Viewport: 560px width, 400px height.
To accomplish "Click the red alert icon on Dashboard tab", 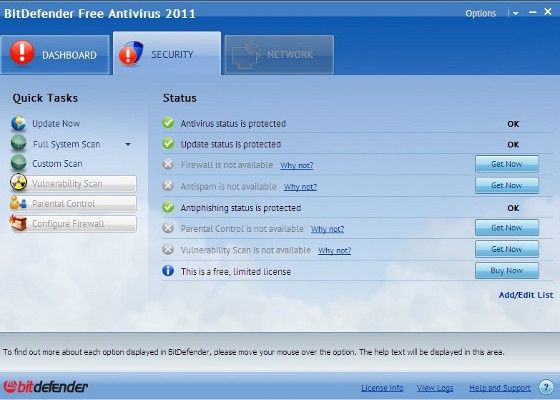I will coord(22,52).
